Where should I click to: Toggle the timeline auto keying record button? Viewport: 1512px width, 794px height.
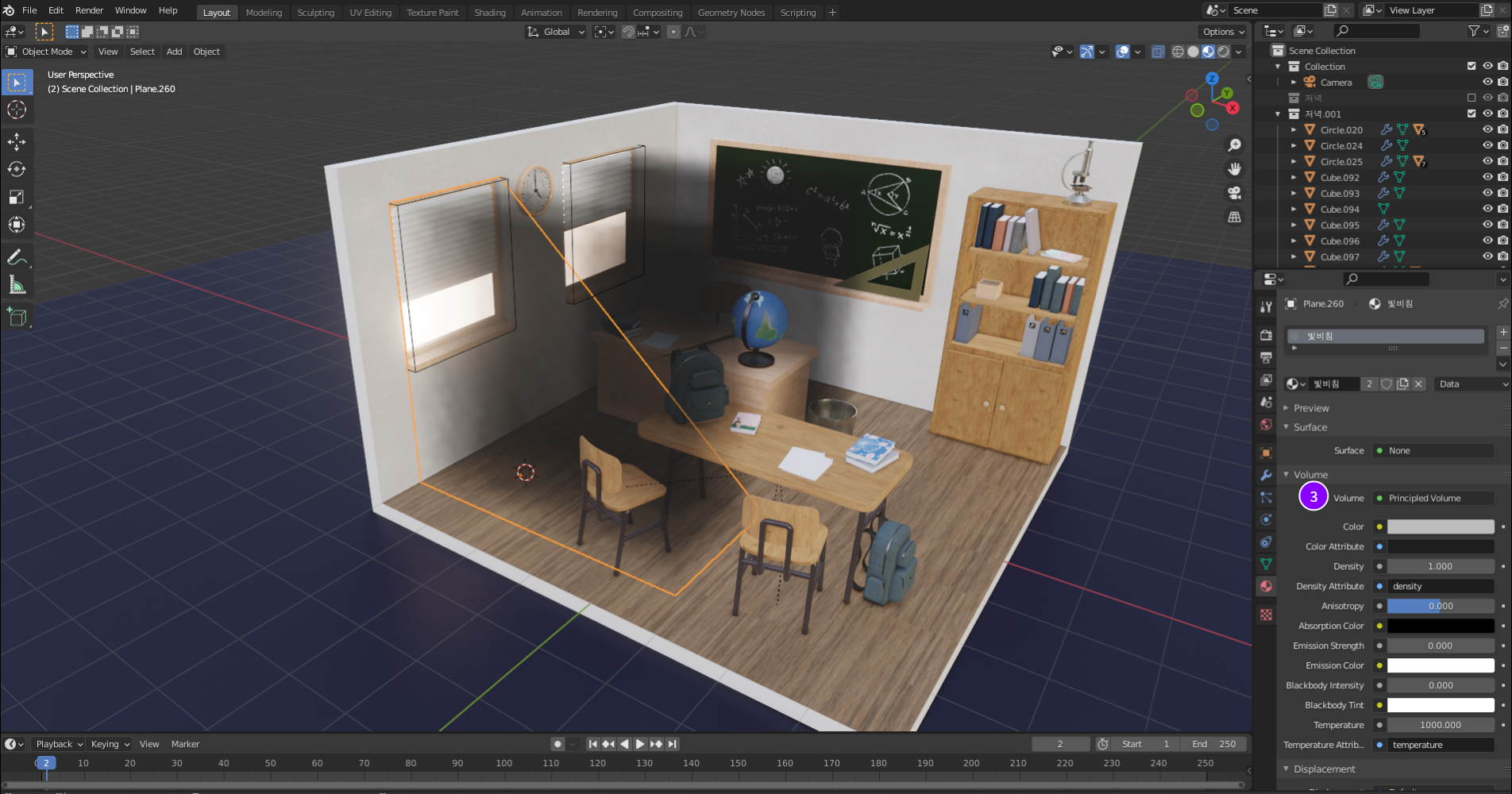click(557, 744)
